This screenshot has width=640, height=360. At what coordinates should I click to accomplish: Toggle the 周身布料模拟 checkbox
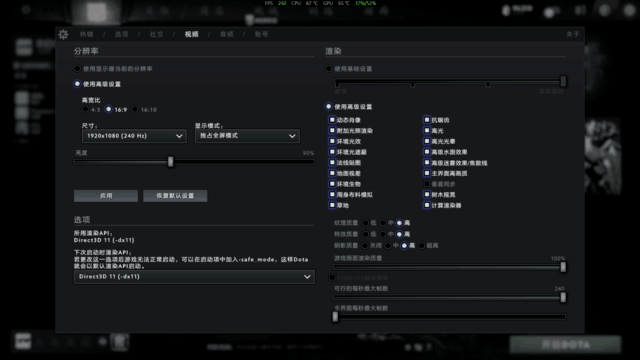point(332,194)
